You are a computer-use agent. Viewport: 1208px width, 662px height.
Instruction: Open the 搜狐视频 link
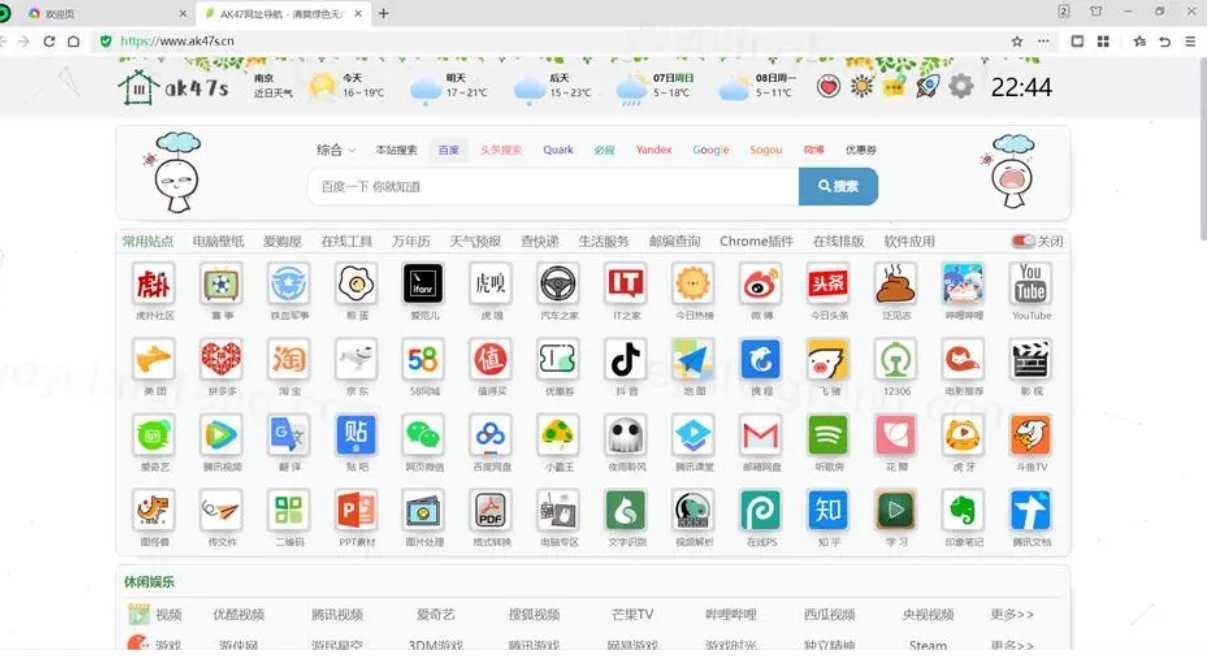tap(534, 614)
